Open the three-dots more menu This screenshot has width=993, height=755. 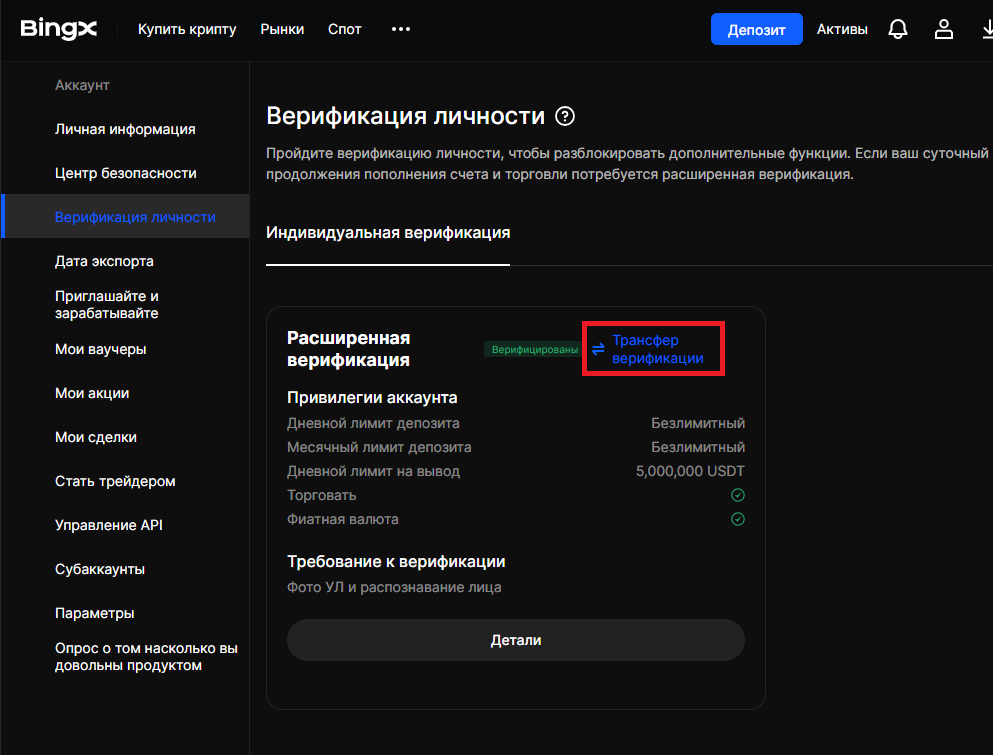pyautogui.click(x=400, y=29)
